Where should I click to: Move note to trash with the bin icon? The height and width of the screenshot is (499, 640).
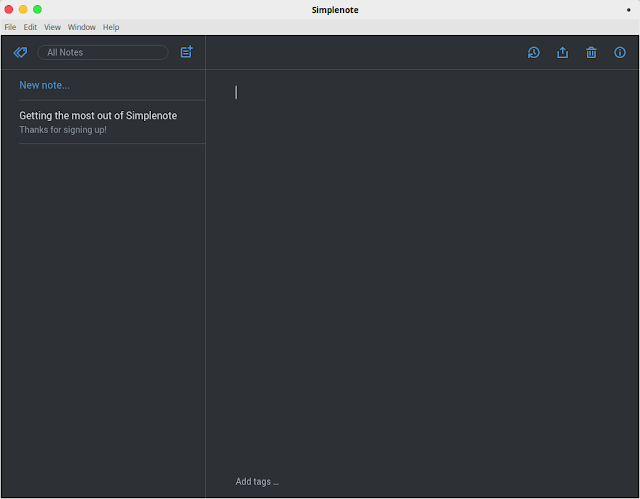[x=591, y=53]
